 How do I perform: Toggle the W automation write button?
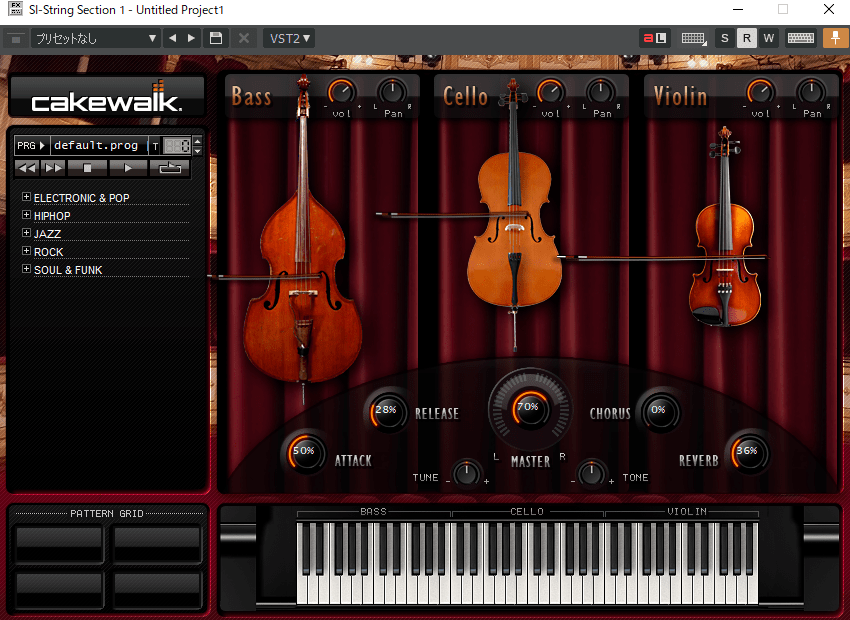click(769, 38)
